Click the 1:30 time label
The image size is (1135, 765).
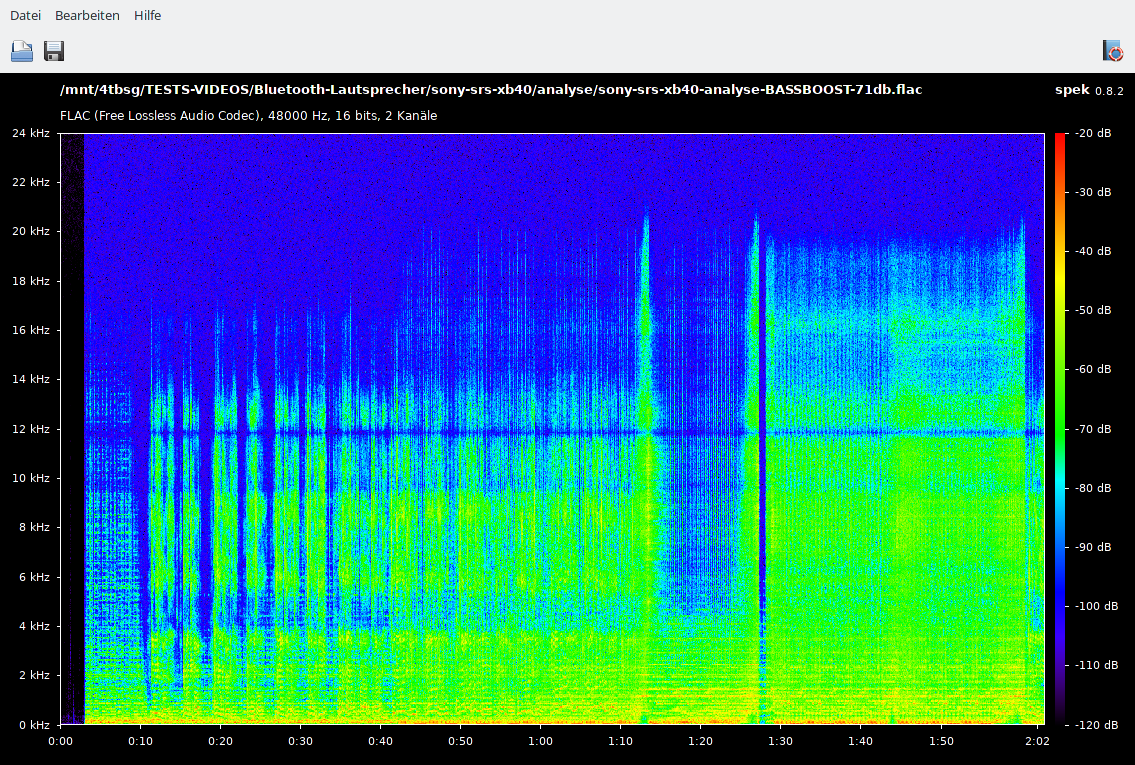(x=780, y=741)
